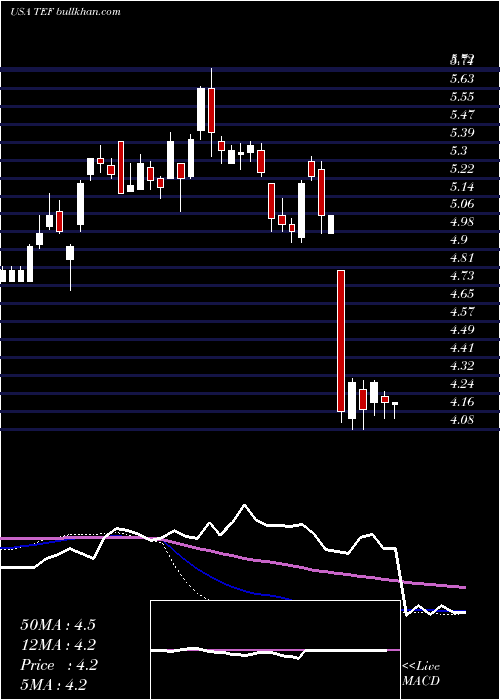
Task: Click the 5.14 price axis label
Action: 462,187
